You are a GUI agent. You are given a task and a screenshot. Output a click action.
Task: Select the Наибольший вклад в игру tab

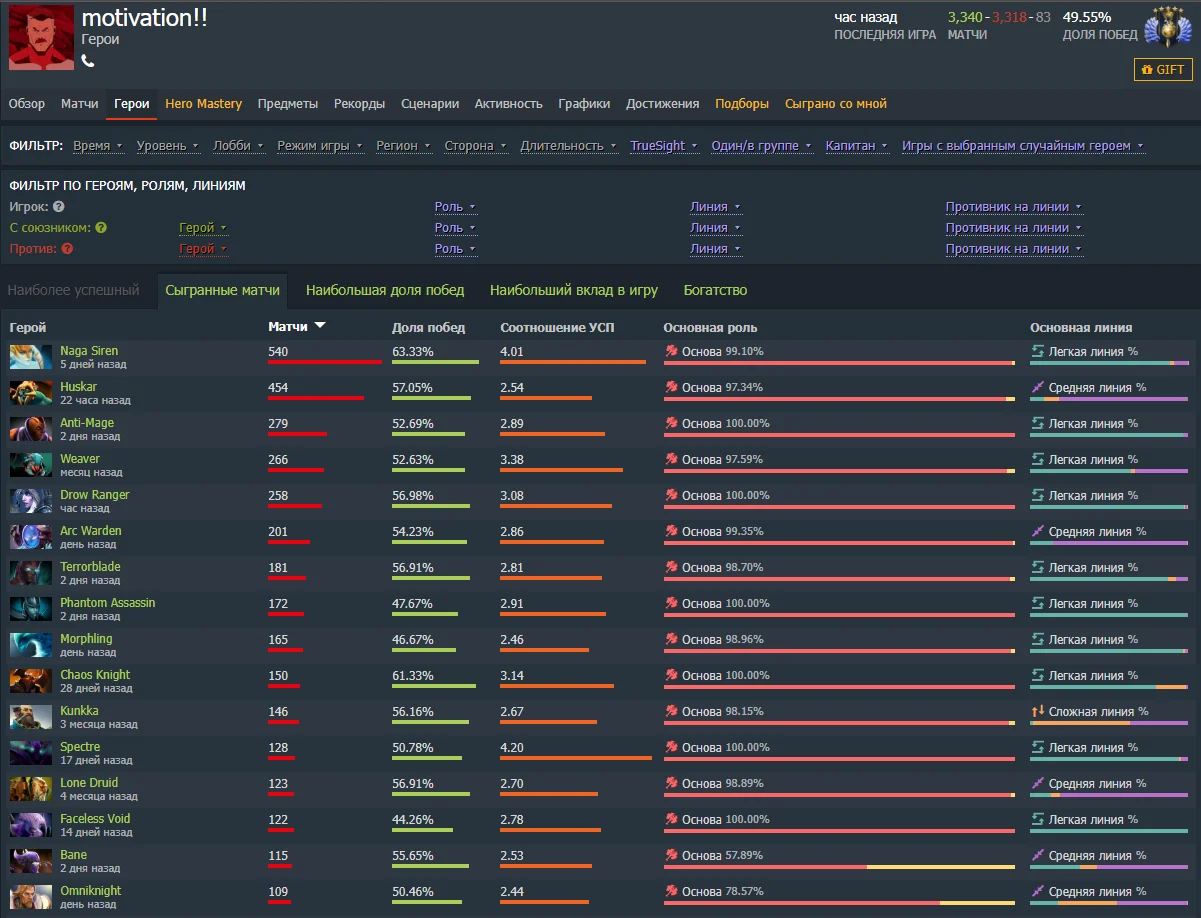coord(574,291)
